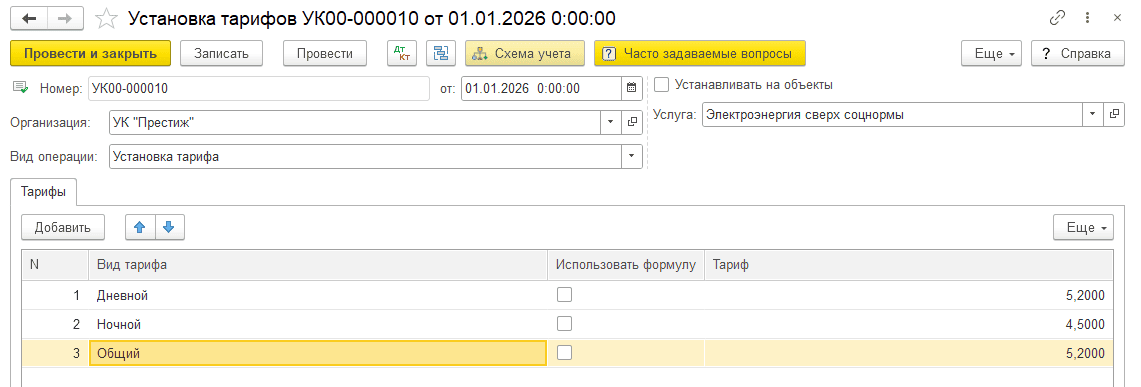The height and width of the screenshot is (387, 1141).
Task: Click the document posted status icon
Action: point(20,89)
